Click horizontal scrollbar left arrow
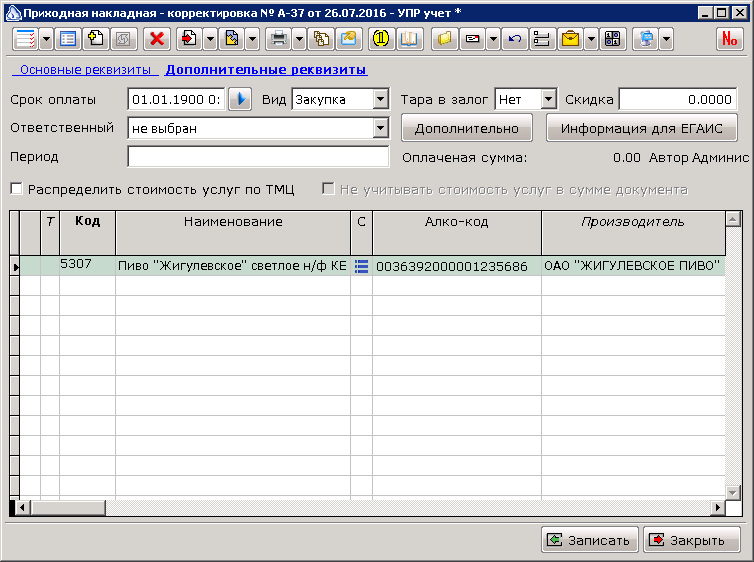 point(23,508)
